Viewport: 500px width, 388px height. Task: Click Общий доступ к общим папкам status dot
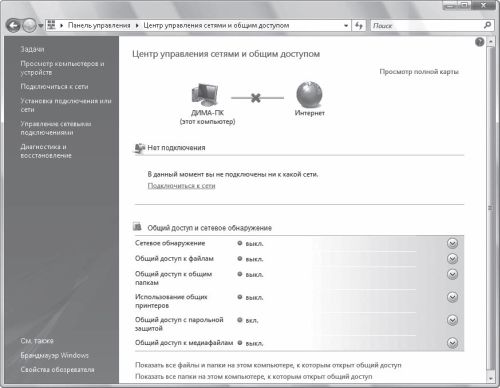[240, 274]
